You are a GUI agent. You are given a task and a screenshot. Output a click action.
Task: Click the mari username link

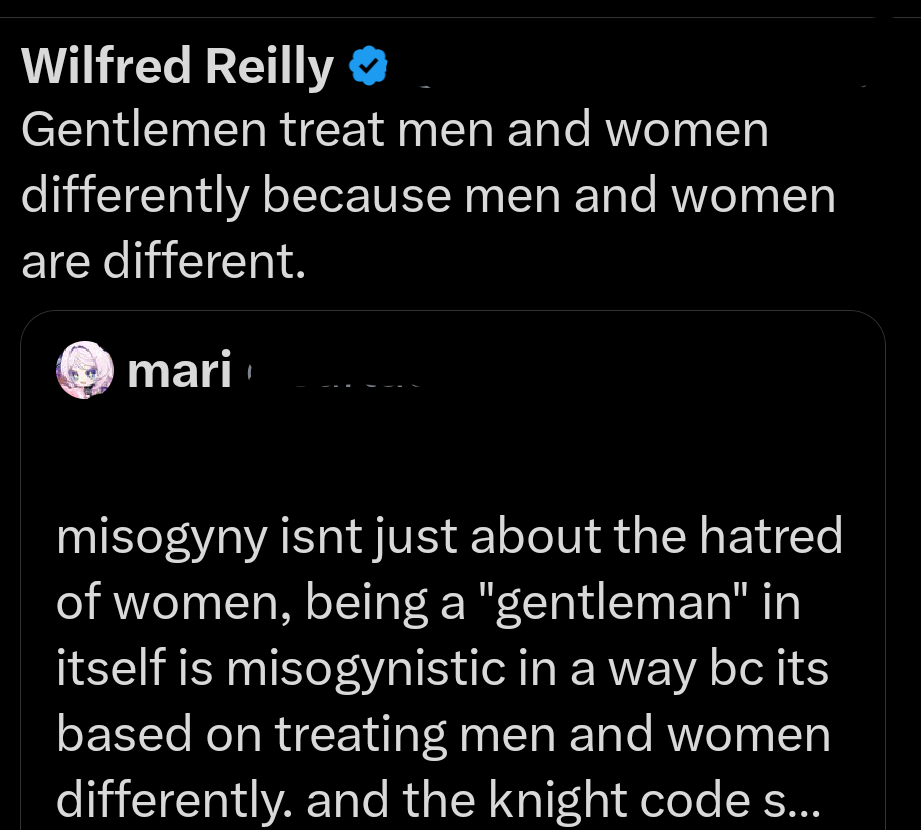[178, 370]
